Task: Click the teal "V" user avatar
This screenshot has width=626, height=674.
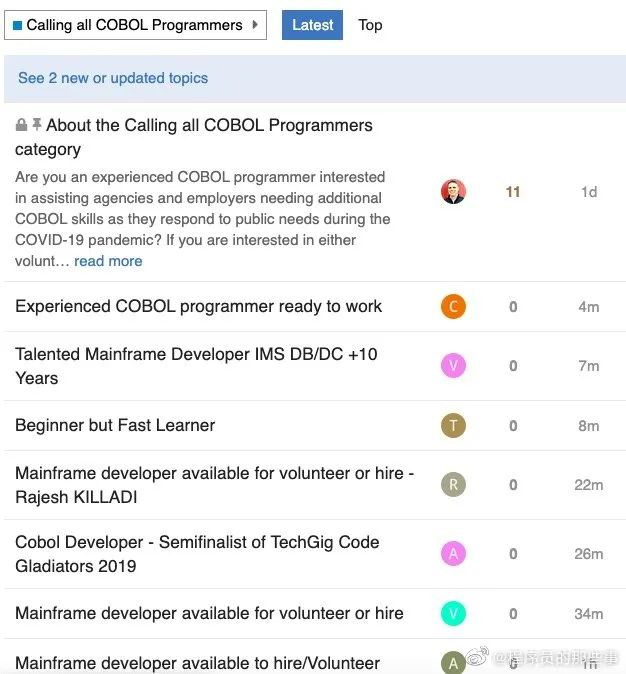Action: point(453,614)
